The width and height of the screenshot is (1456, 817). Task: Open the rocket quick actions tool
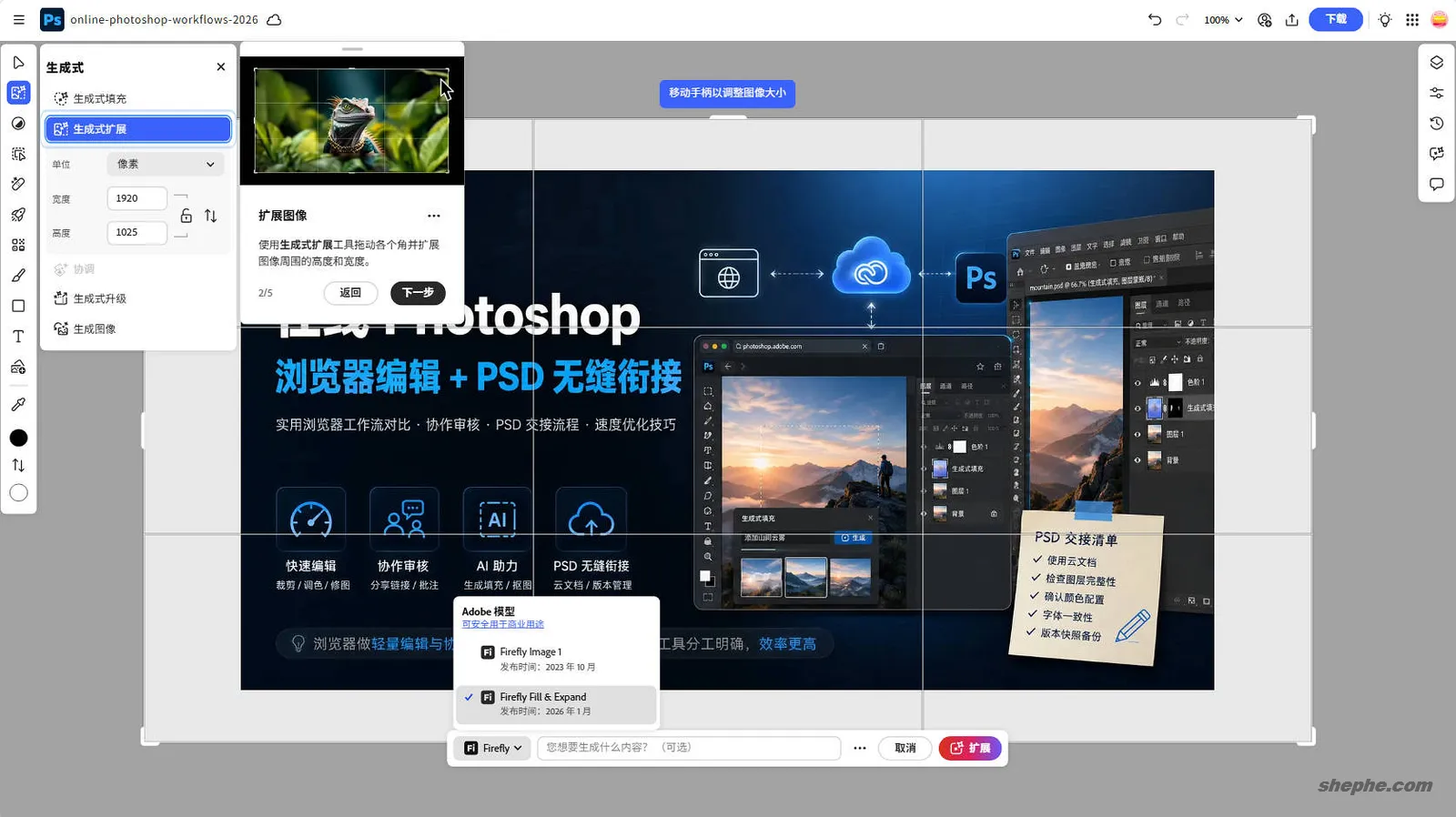tap(18, 215)
